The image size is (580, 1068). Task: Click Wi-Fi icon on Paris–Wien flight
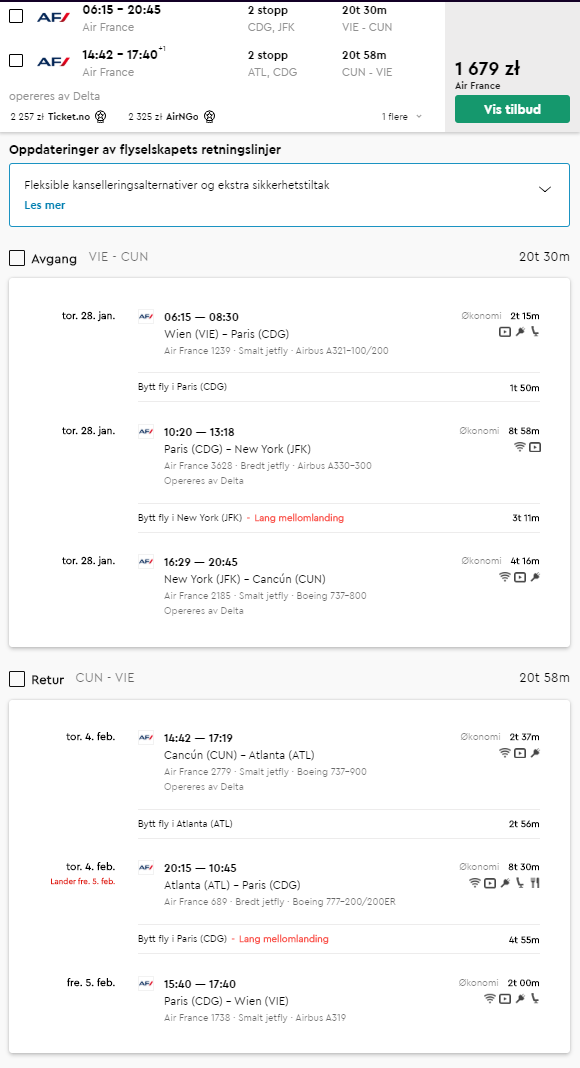[489, 999]
